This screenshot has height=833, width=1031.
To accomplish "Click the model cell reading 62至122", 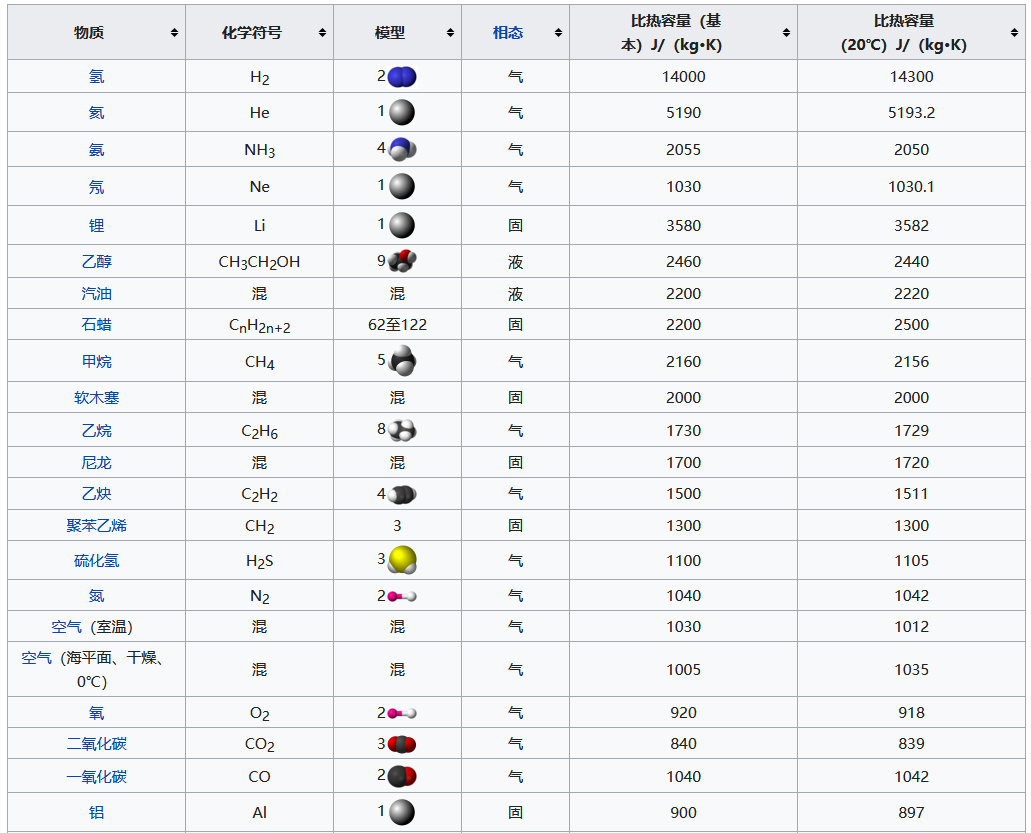I will tap(397, 324).
